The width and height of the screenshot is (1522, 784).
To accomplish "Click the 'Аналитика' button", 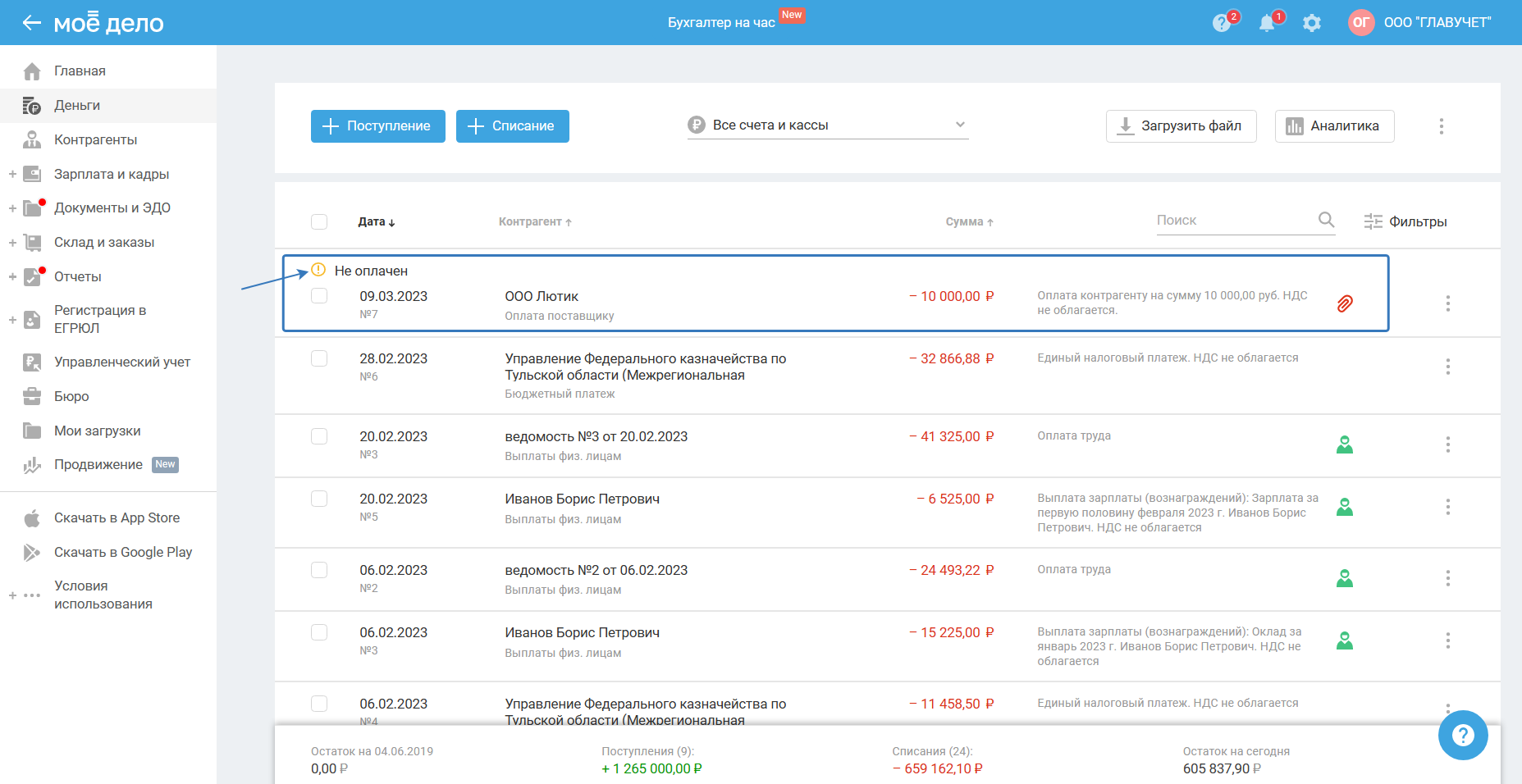I will [x=1334, y=126].
